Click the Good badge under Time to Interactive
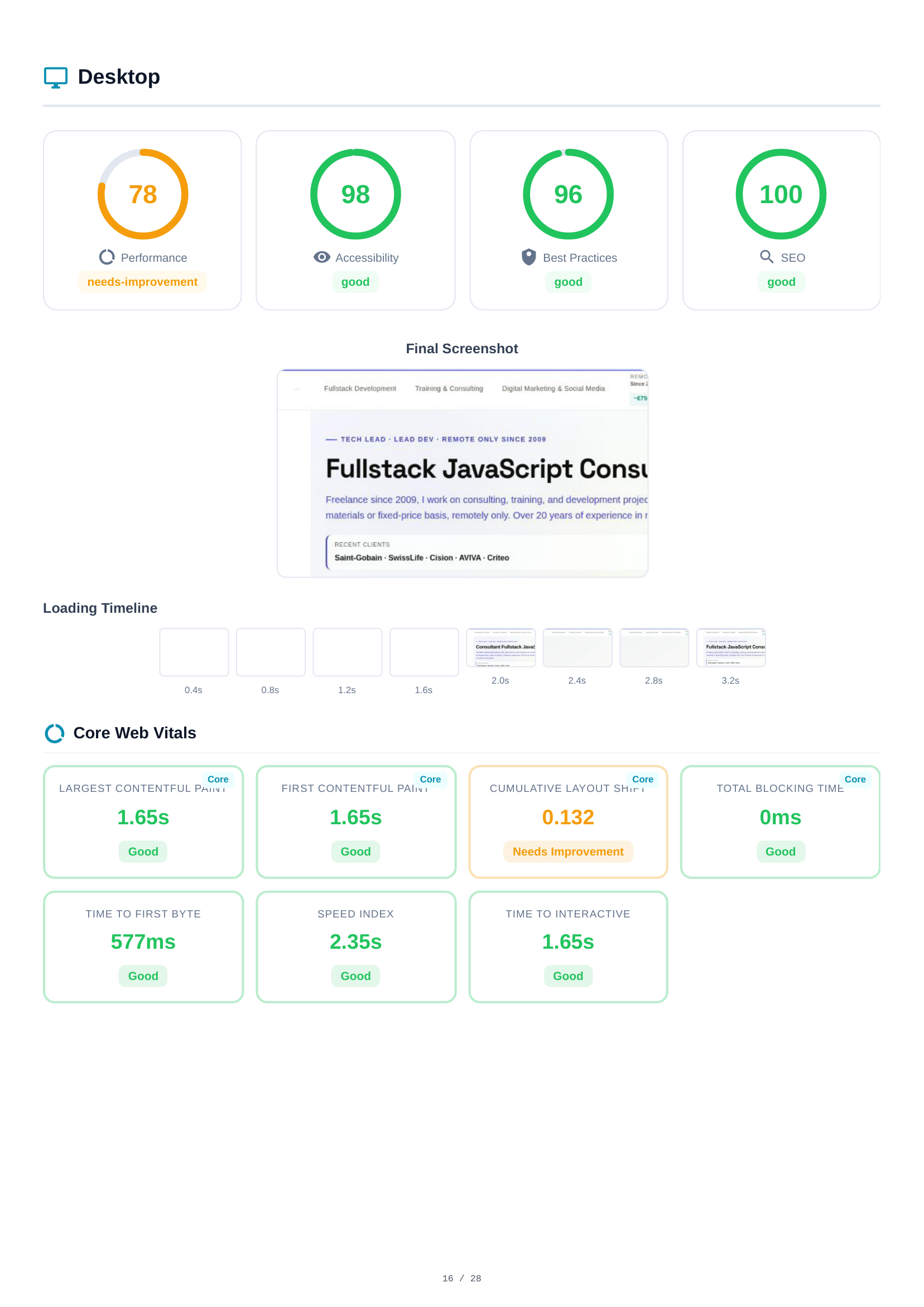The width and height of the screenshot is (924, 1307). coord(567,976)
